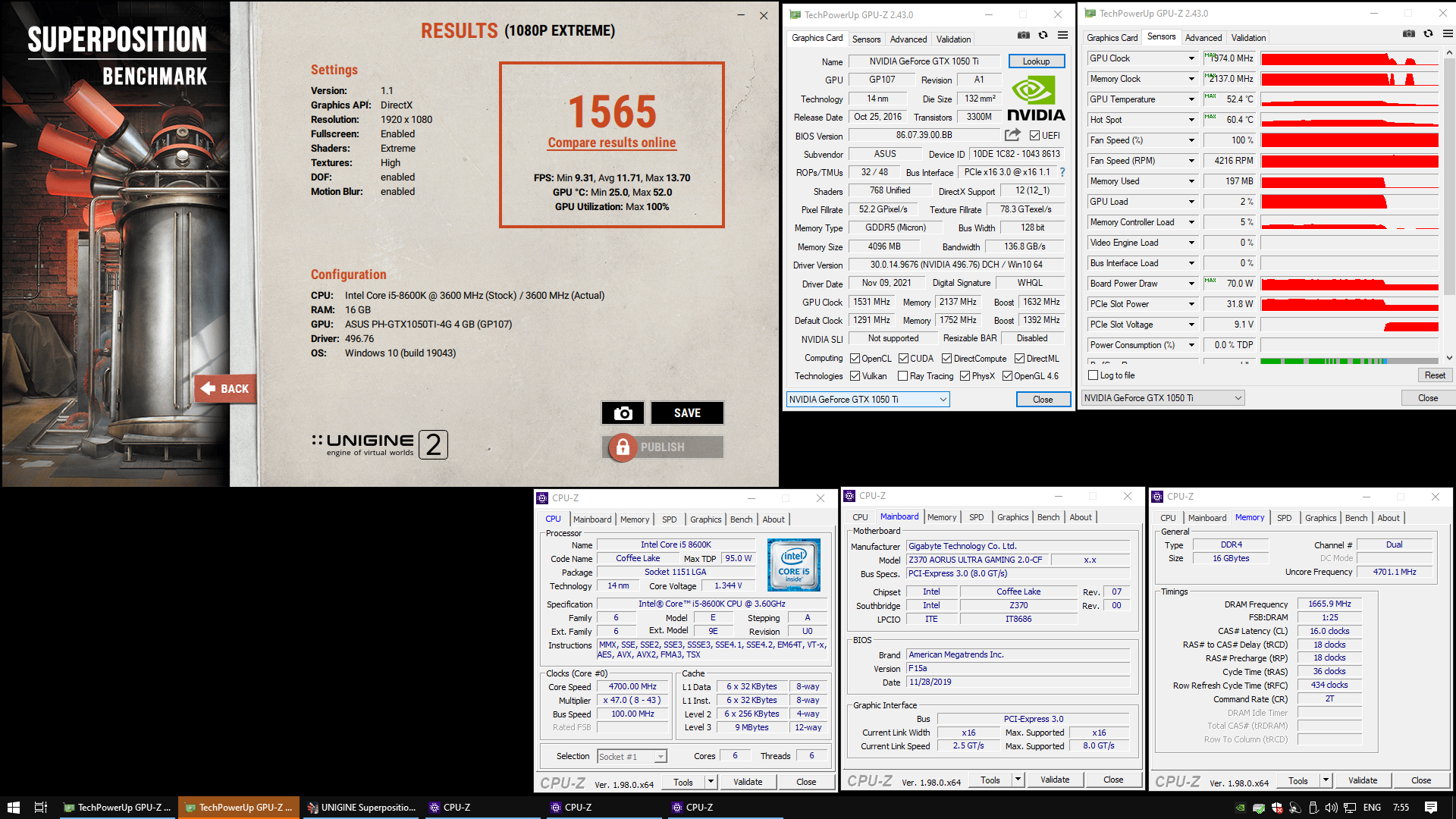This screenshot has width=1456, height=819.
Task: Click the GPU Clock sensor graph
Action: tap(1349, 58)
